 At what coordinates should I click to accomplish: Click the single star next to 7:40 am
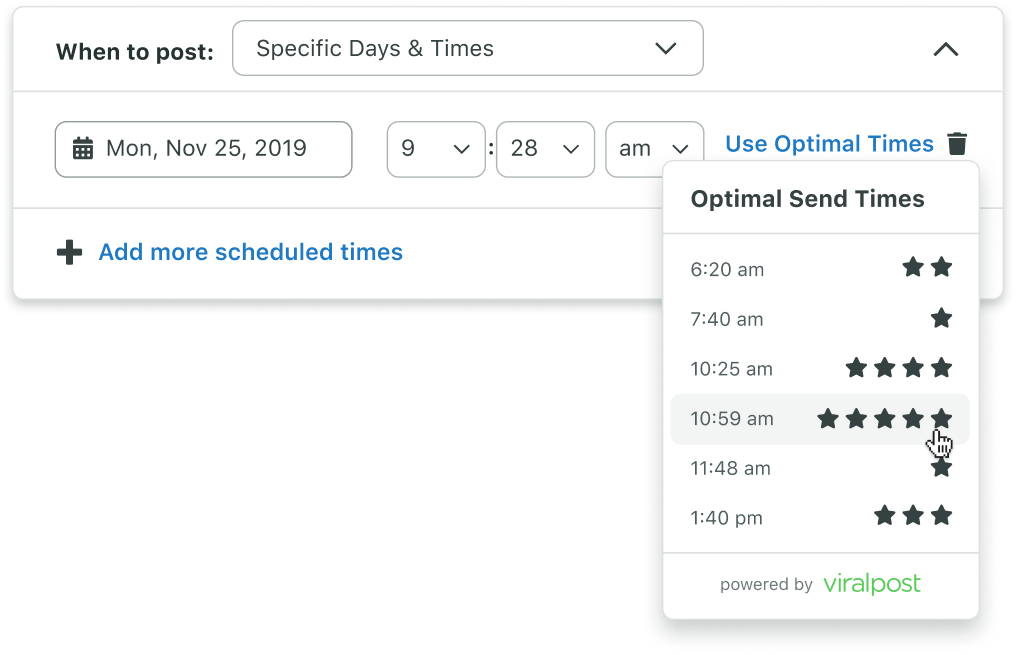pos(941,317)
